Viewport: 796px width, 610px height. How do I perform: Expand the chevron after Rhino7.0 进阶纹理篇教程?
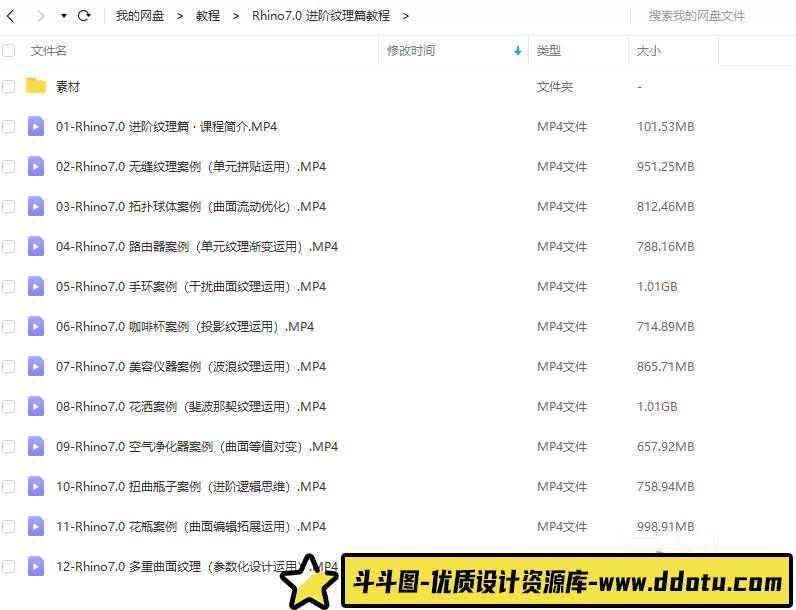[x=406, y=16]
